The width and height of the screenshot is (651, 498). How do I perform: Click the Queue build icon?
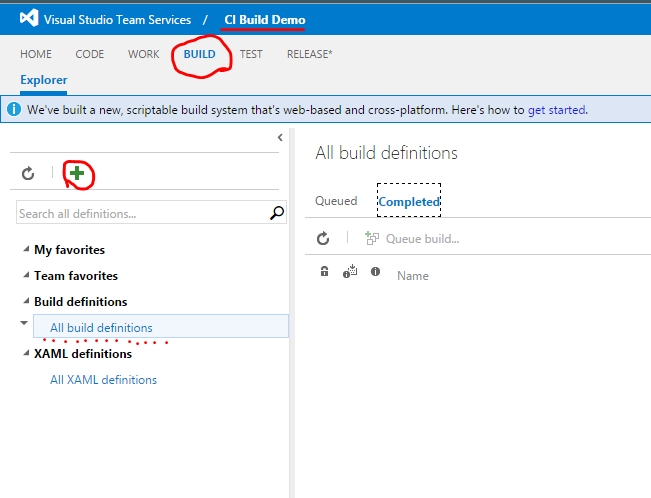(372, 238)
